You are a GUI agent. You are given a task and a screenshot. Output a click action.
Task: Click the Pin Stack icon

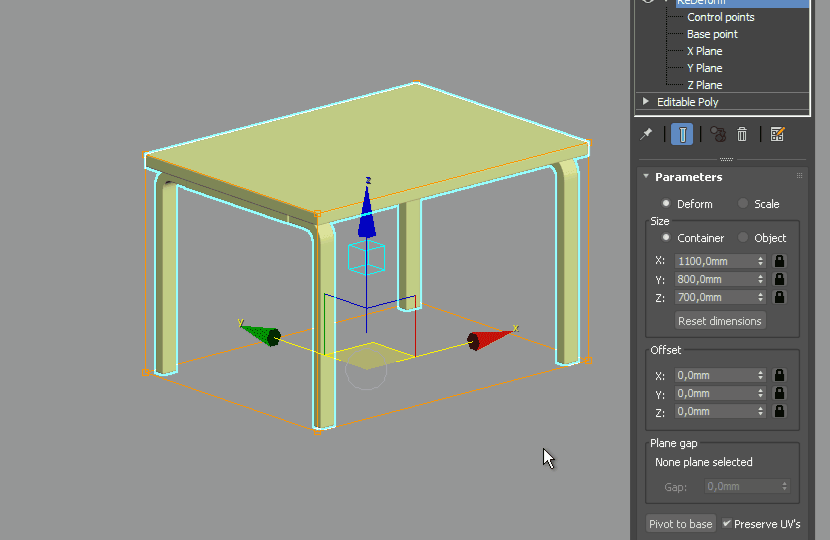646,134
